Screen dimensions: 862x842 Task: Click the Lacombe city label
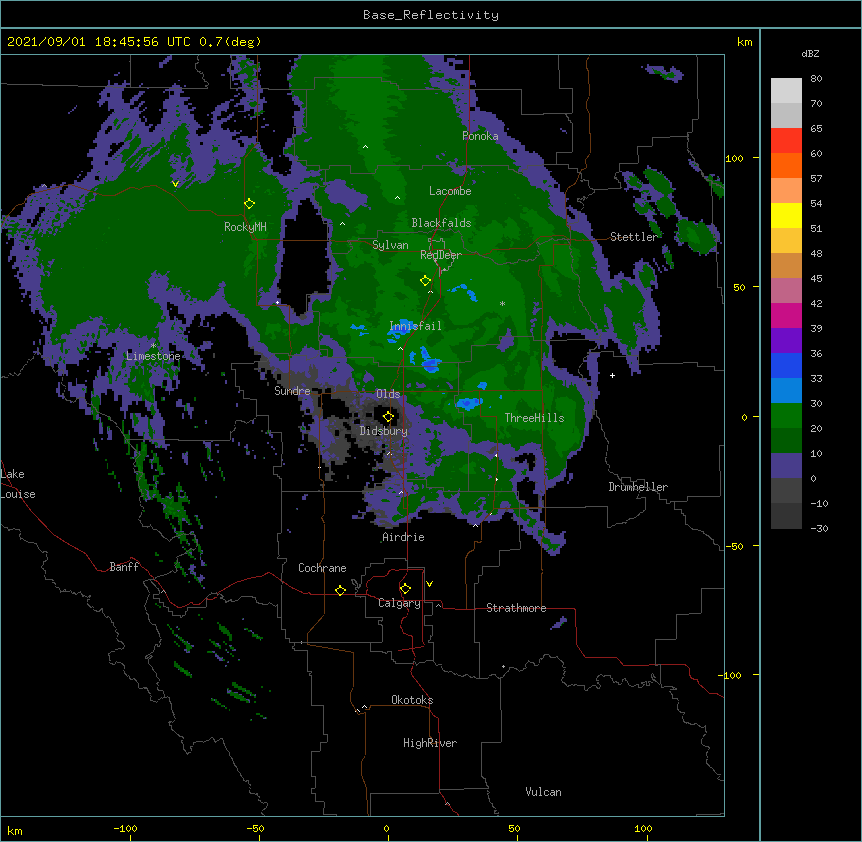click(x=450, y=191)
